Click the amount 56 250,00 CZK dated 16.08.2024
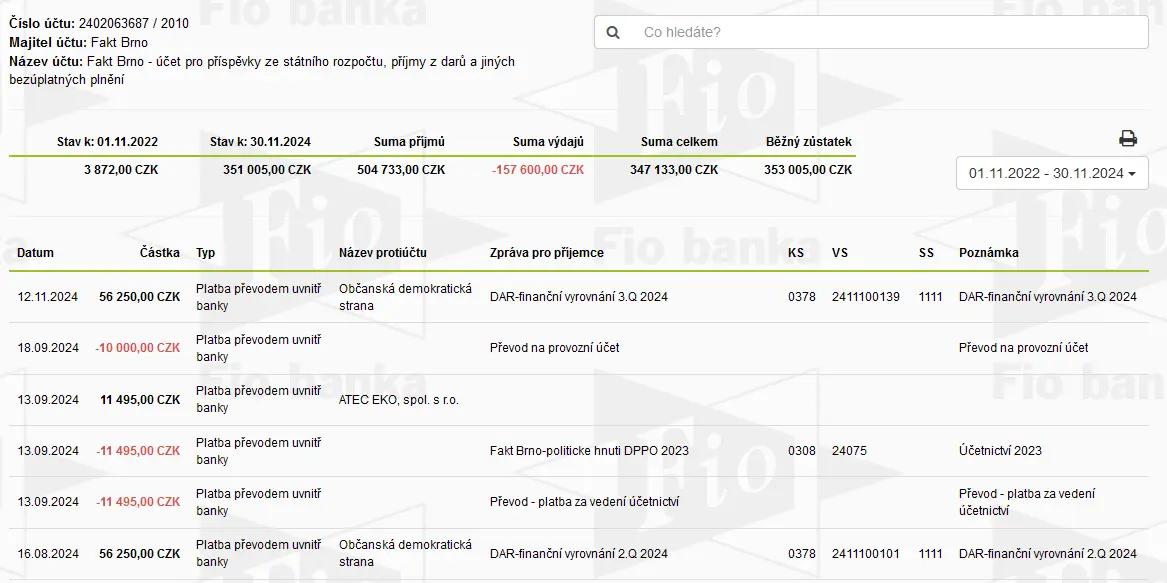Screen dimensions: 1167x583 click(x=140, y=554)
